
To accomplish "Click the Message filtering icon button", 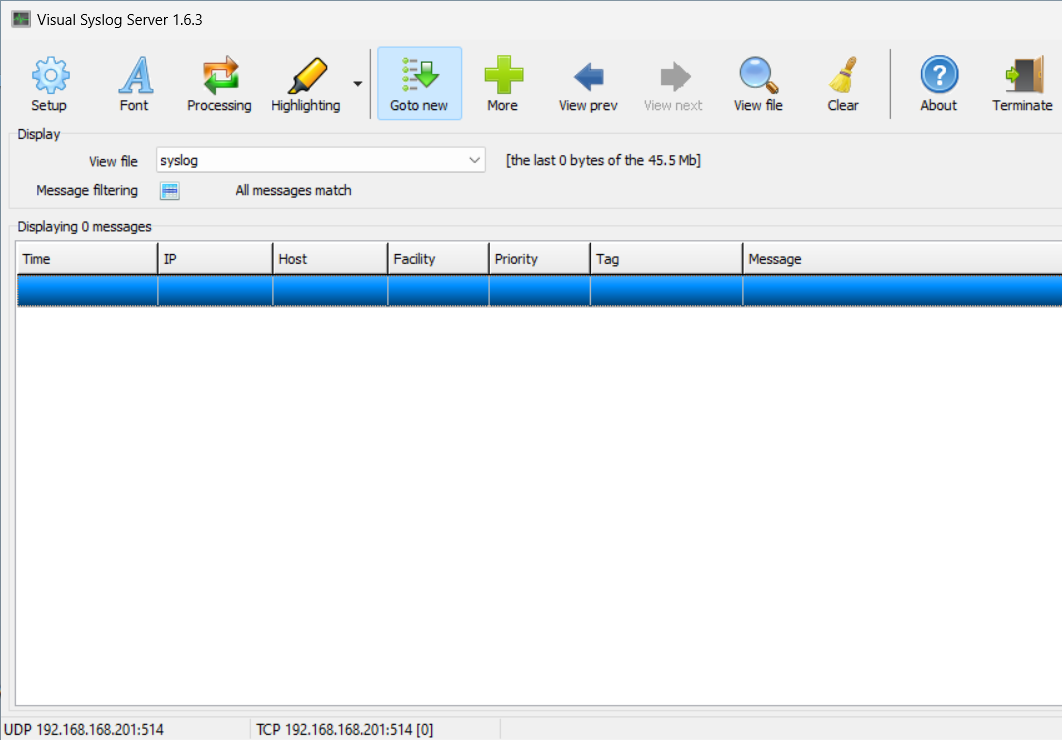I will click(x=170, y=191).
